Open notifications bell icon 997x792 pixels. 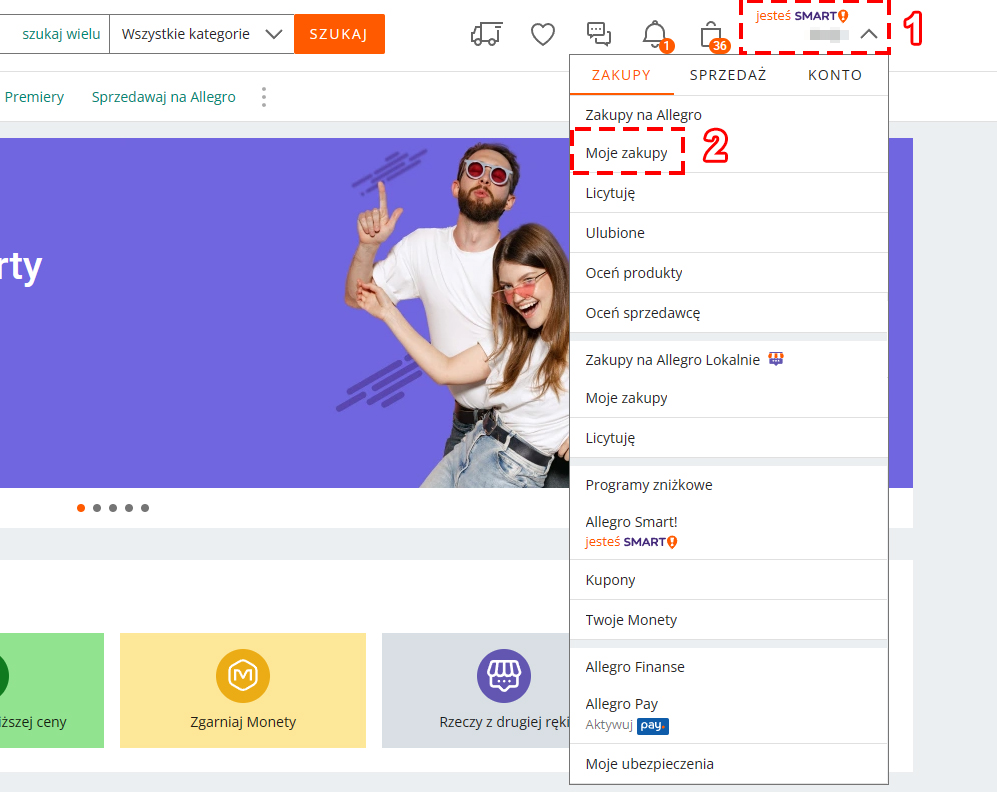(x=655, y=34)
